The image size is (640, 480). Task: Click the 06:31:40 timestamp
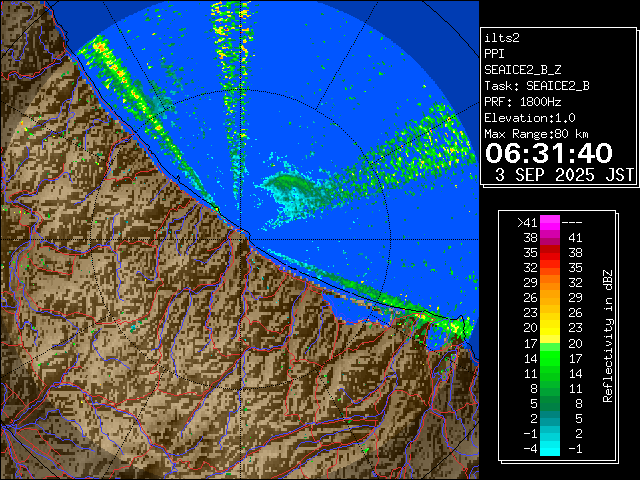[548, 153]
